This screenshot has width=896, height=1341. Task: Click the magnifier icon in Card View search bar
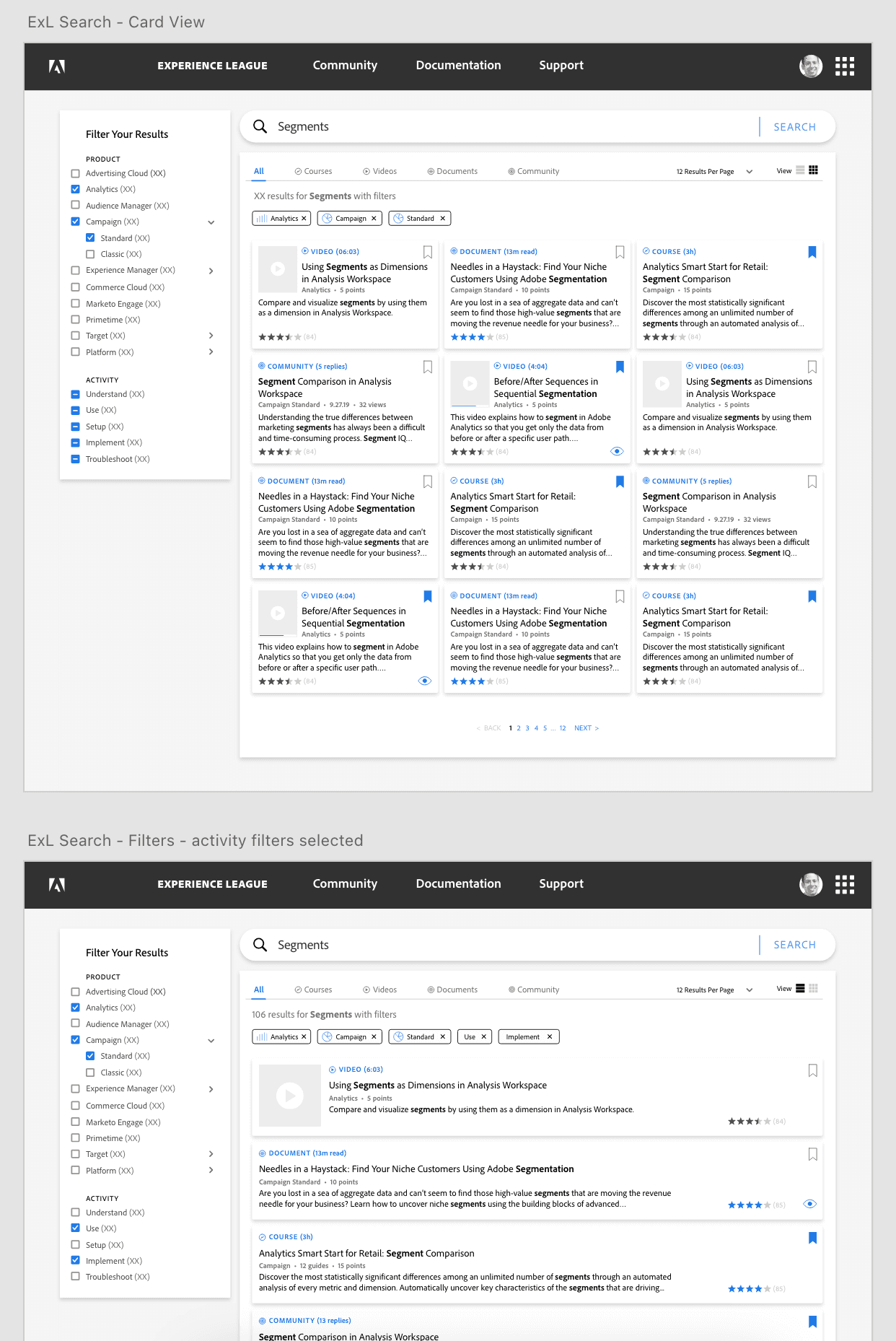260,126
